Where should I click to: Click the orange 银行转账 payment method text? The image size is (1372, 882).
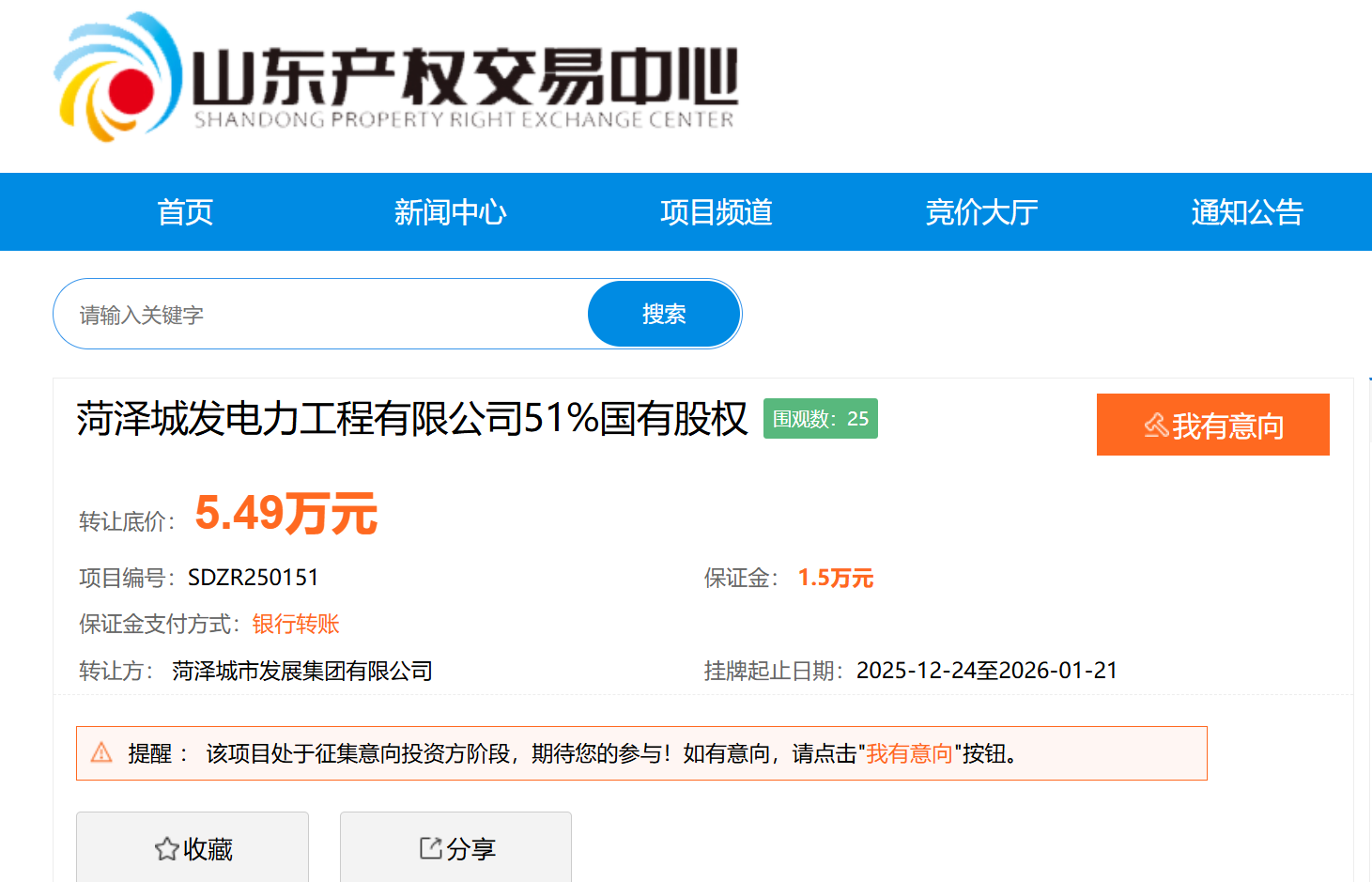point(296,624)
